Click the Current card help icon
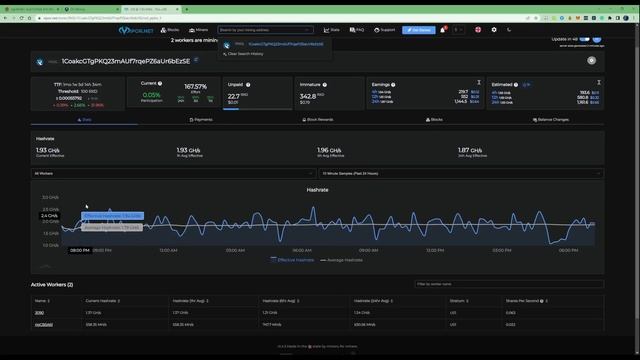The image size is (640, 360). point(160,83)
